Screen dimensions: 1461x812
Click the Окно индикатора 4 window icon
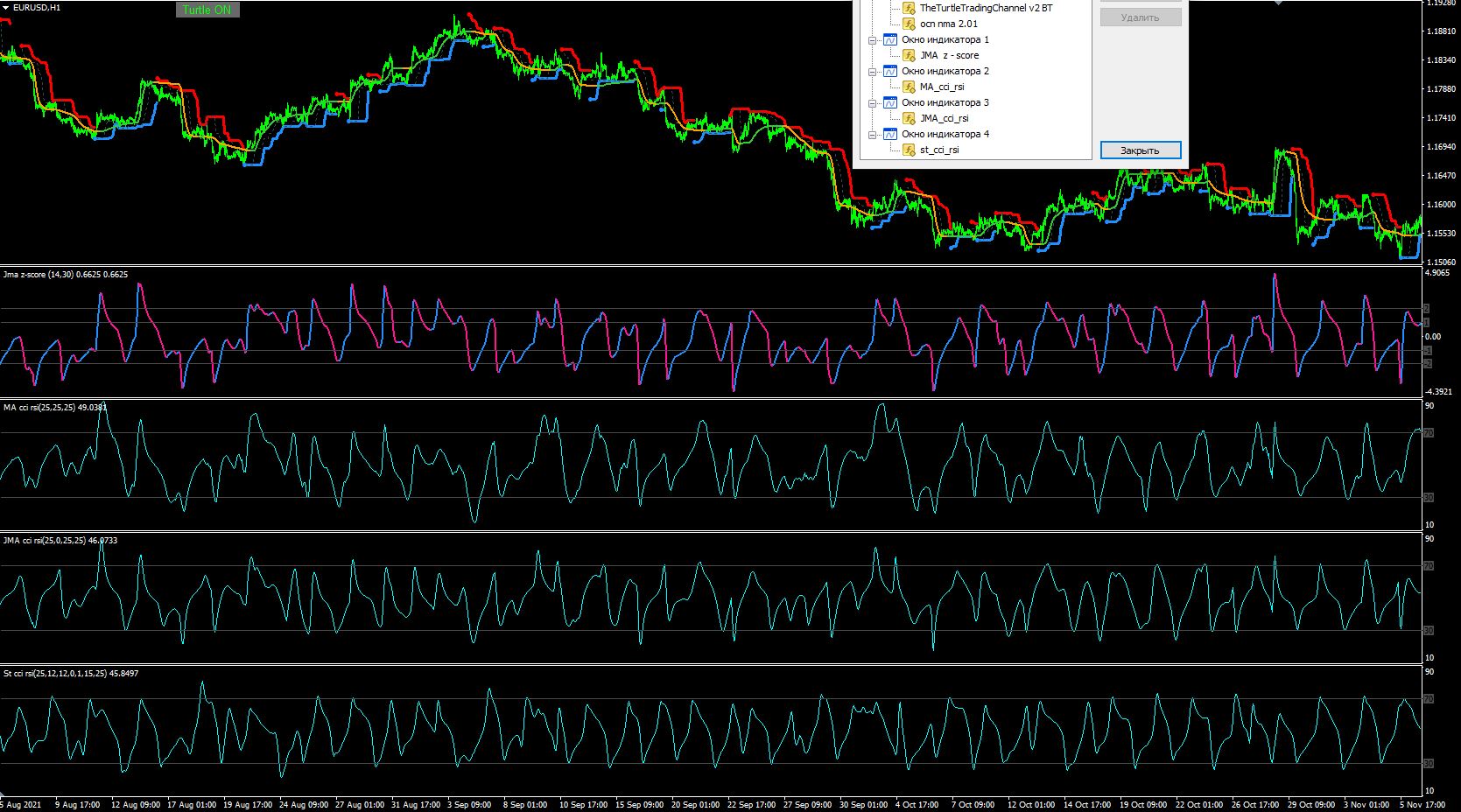pyautogui.click(x=890, y=134)
